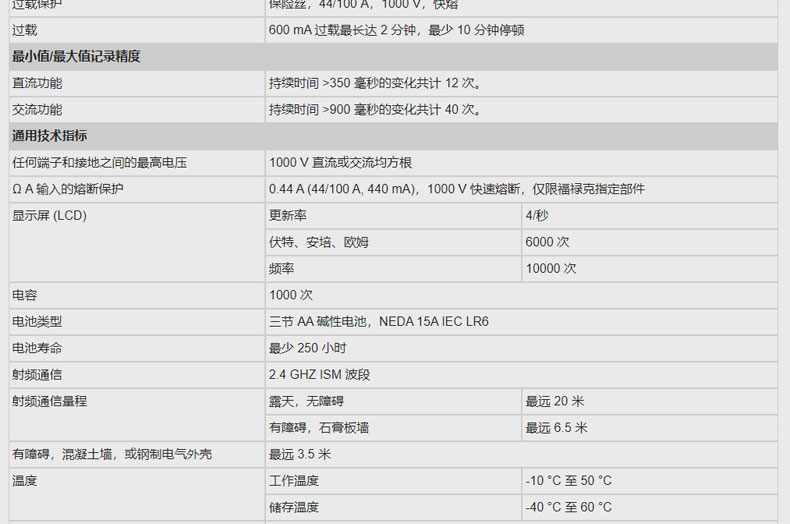
Task: Click the 最小值/最大值记录精度 section header
Action: (x=76, y=57)
